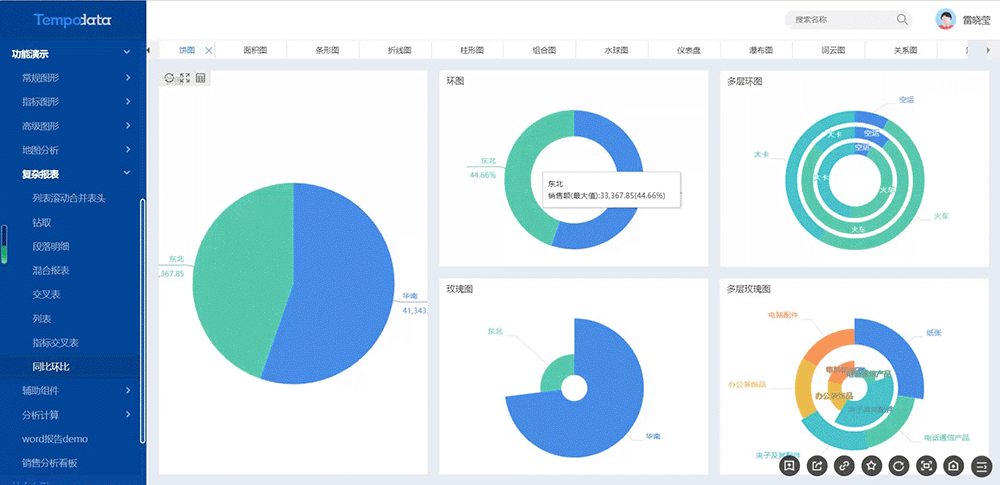Click the user avatar picture
Screen dimensions: 1000x485
945,19
